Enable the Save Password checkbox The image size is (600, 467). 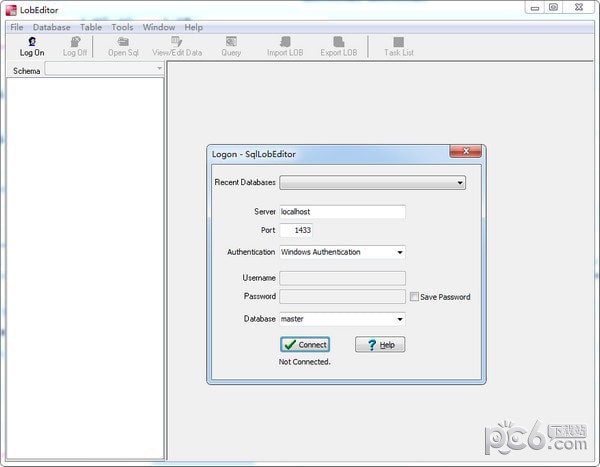pos(414,297)
